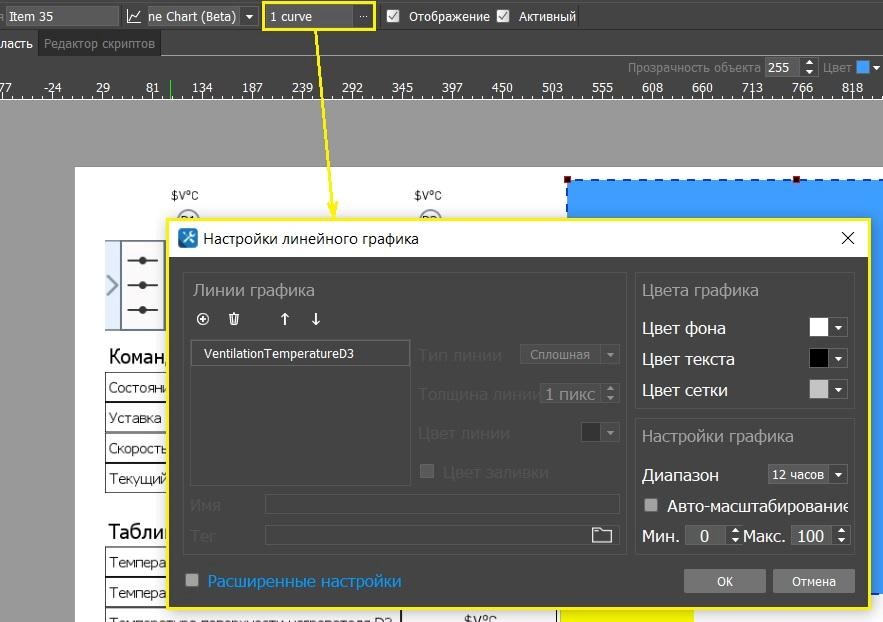Click the black Цвет текста swatch

pos(819,359)
